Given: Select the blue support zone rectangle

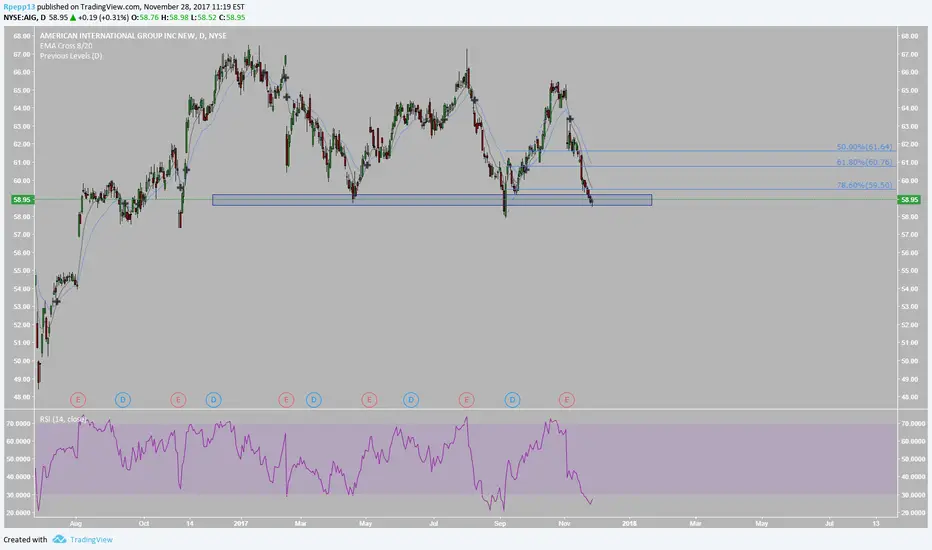Looking at the screenshot, I should click(432, 200).
